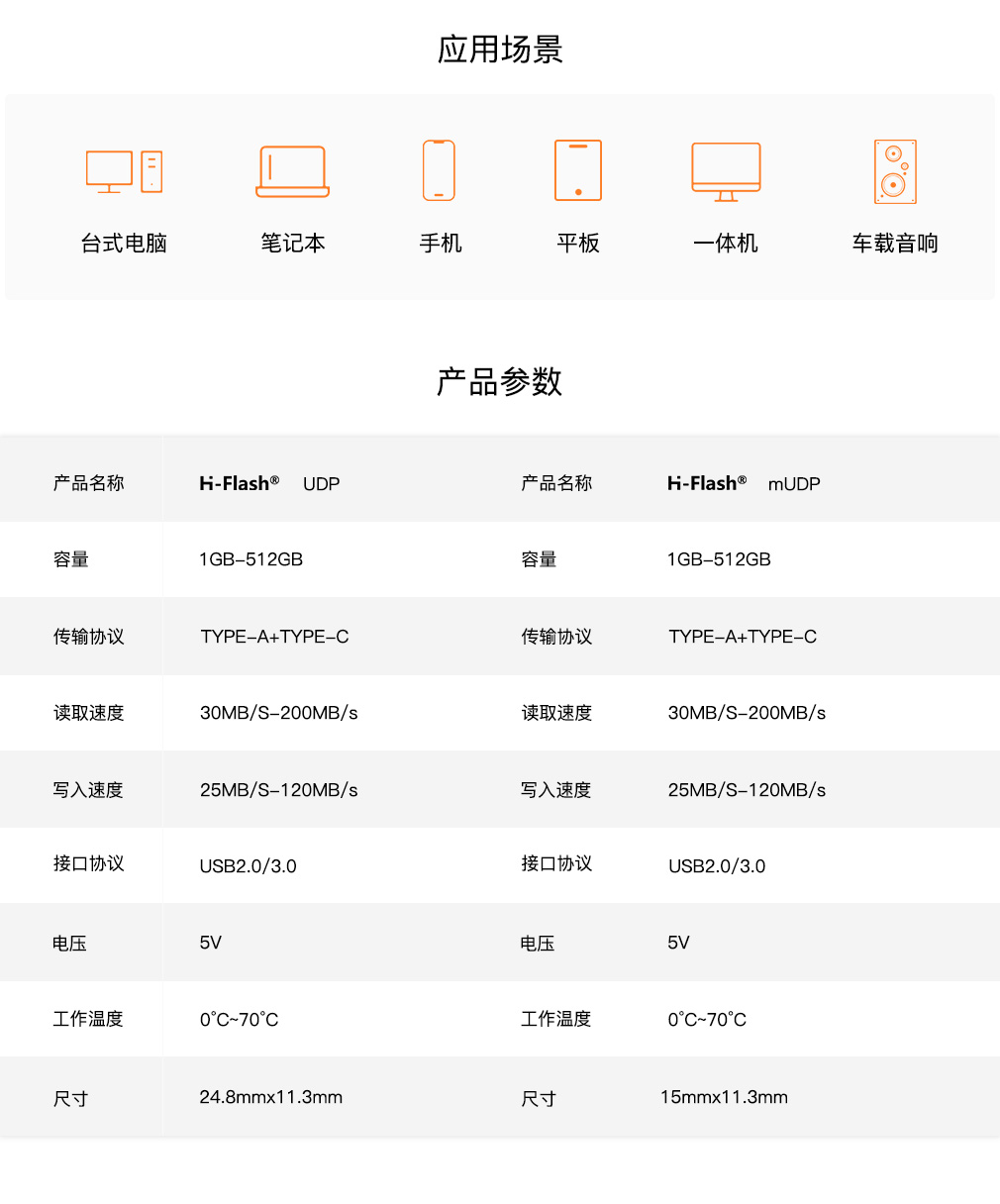Click the H-Flash logo beside UDP
This screenshot has width=1000, height=1204.
(x=239, y=483)
